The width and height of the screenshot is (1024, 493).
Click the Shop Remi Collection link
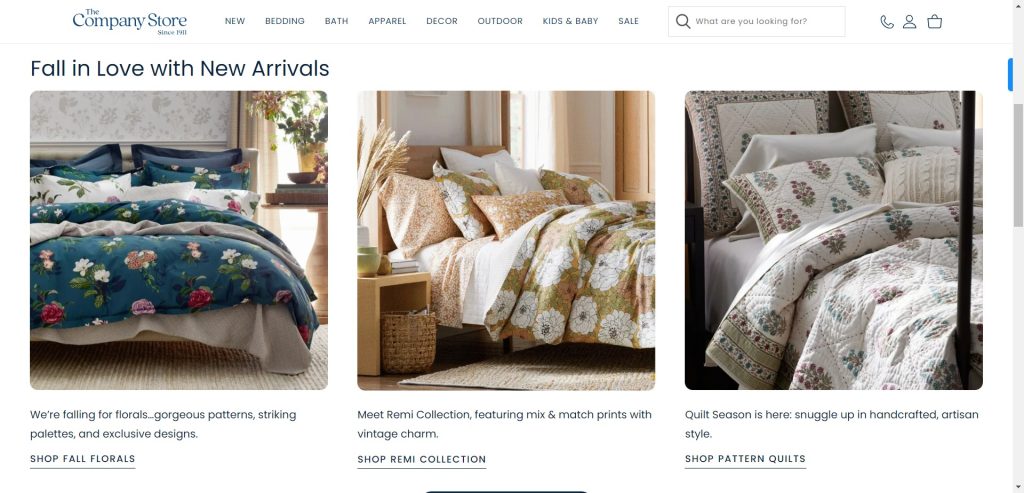422,460
